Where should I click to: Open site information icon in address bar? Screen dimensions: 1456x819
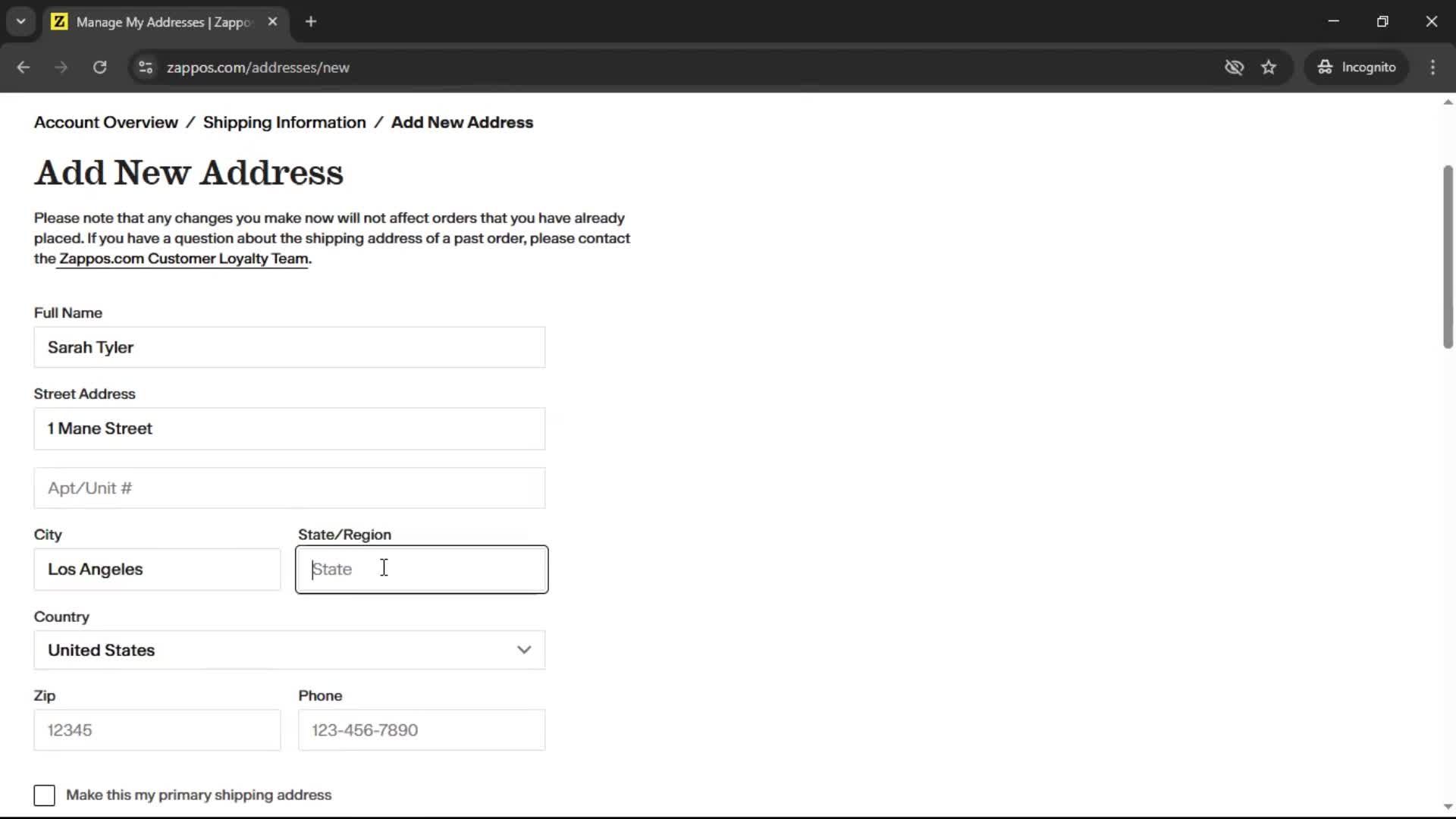[x=146, y=67]
